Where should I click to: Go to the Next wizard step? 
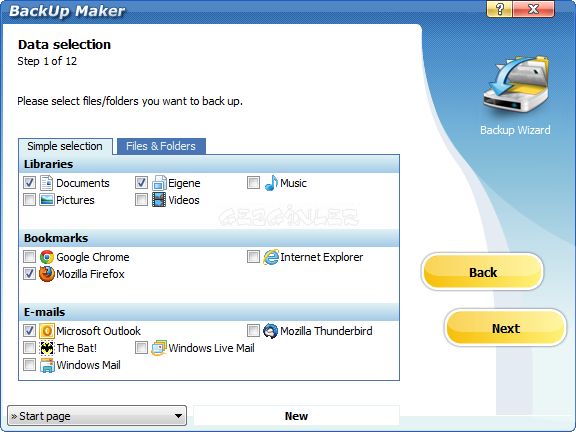tap(505, 328)
